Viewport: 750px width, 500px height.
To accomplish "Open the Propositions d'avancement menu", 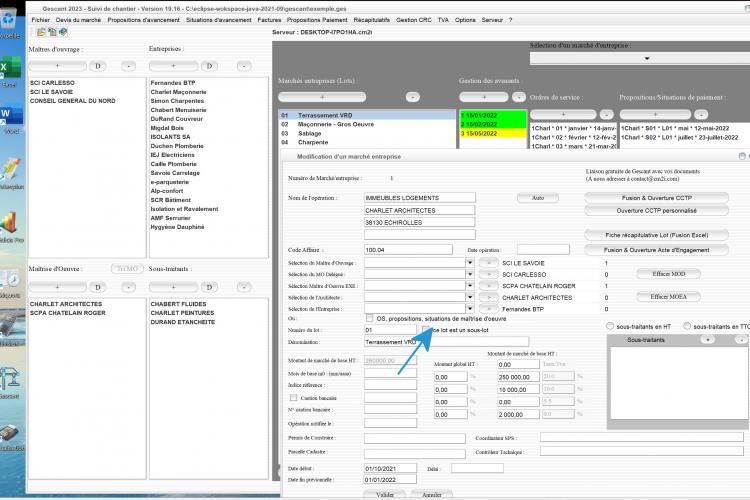I will coord(143,20).
